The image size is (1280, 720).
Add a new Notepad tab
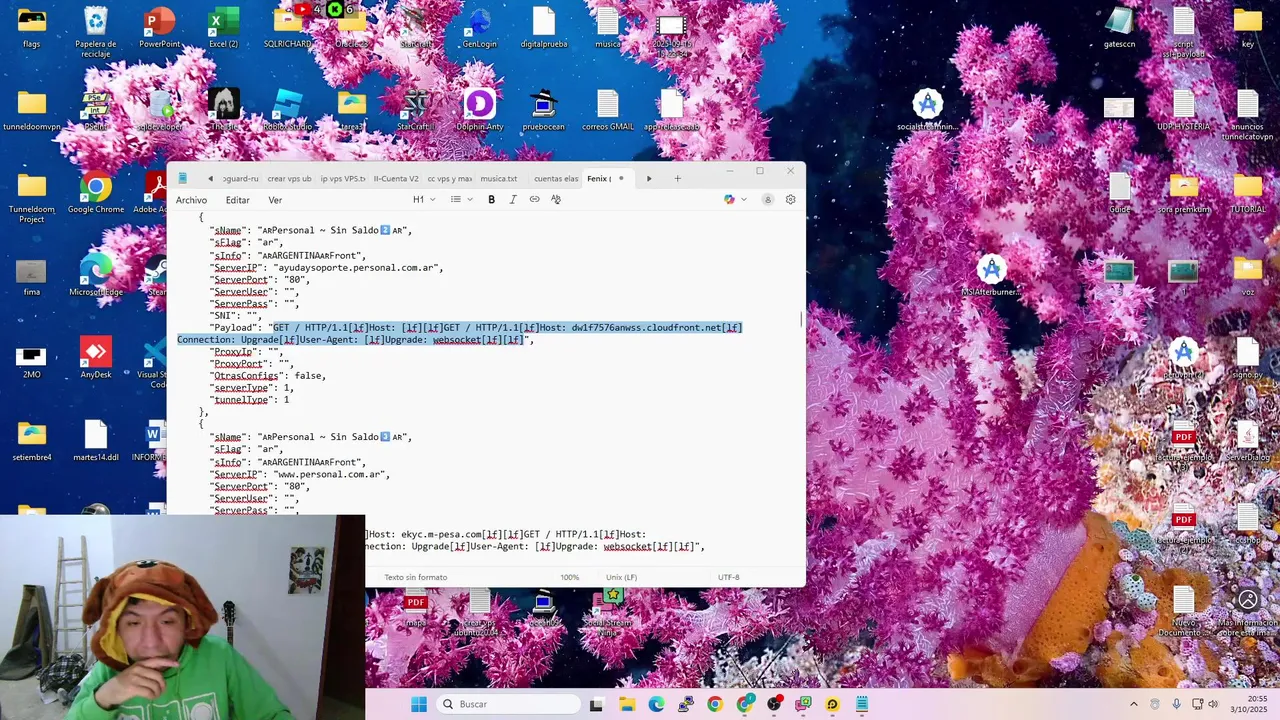click(x=677, y=179)
